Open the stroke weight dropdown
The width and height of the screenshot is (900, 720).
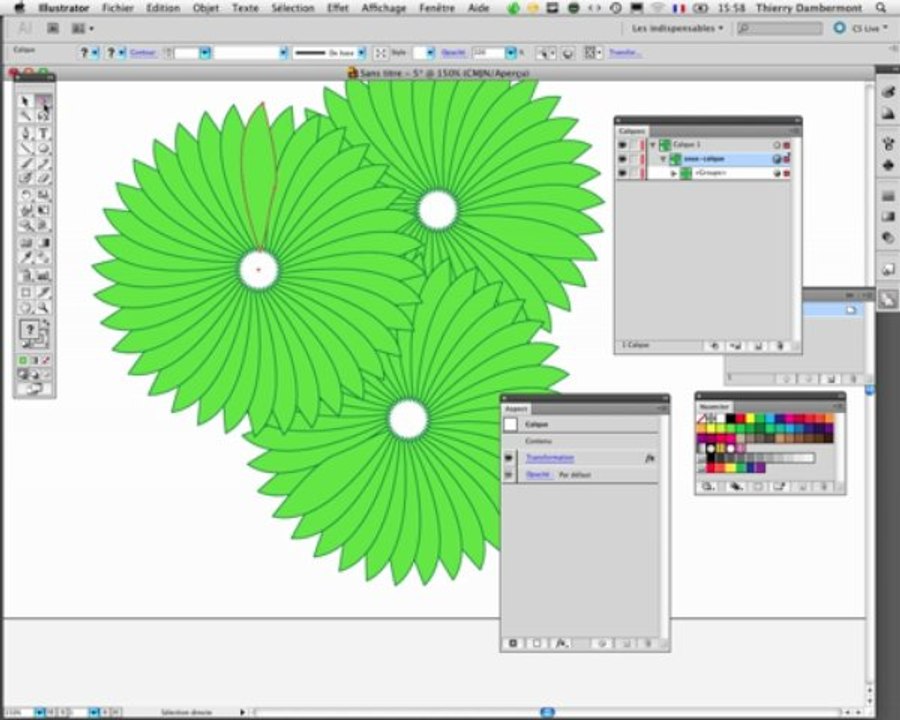[x=205, y=53]
